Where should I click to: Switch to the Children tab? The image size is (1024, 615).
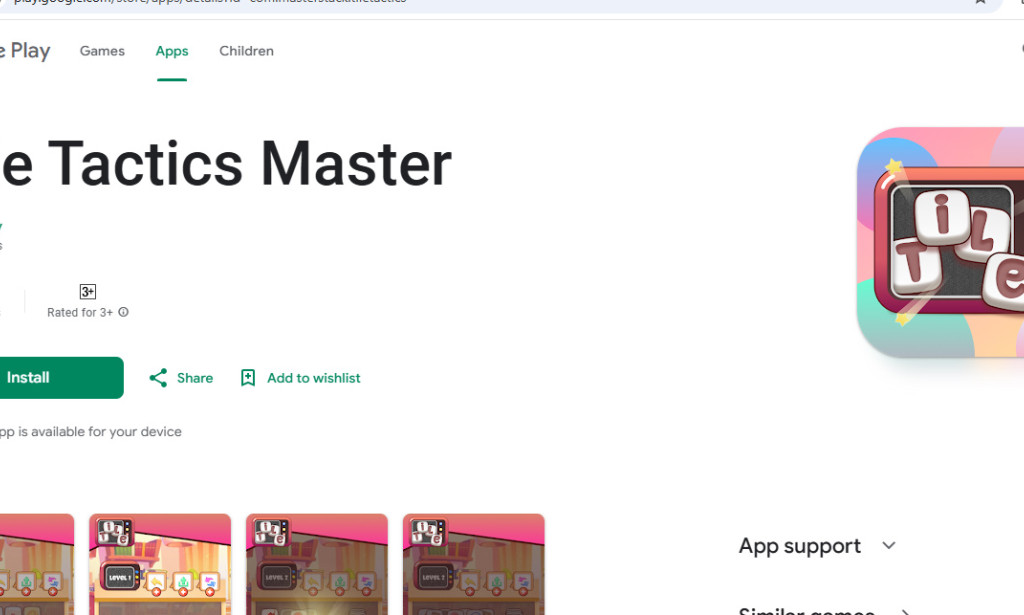[x=246, y=51]
